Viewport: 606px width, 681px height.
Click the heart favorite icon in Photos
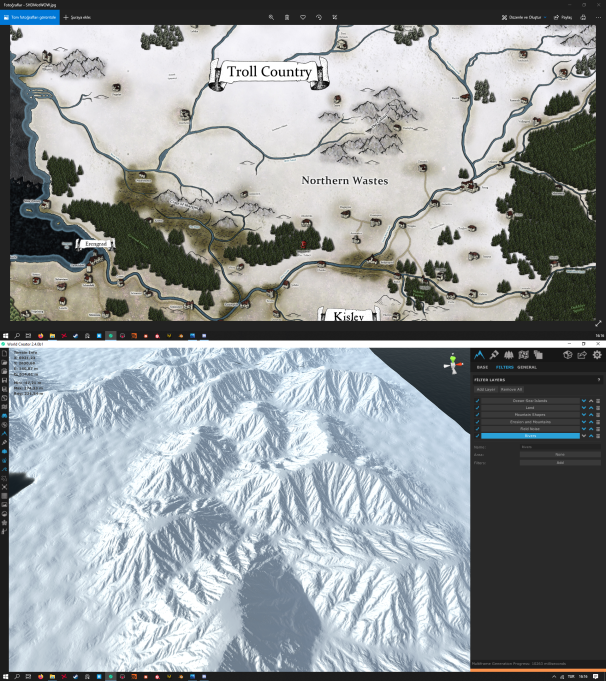[x=303, y=17]
